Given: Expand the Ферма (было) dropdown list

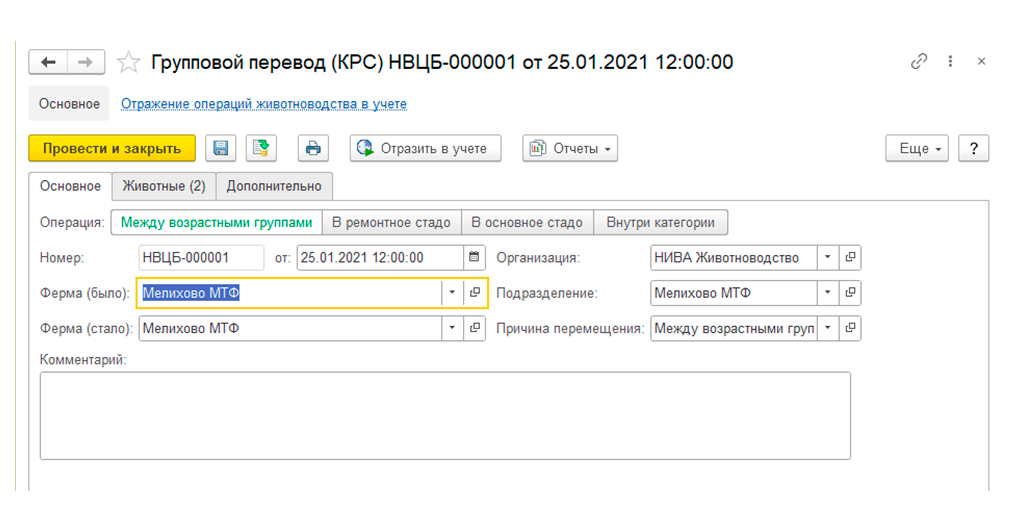Looking at the screenshot, I should click(452, 292).
